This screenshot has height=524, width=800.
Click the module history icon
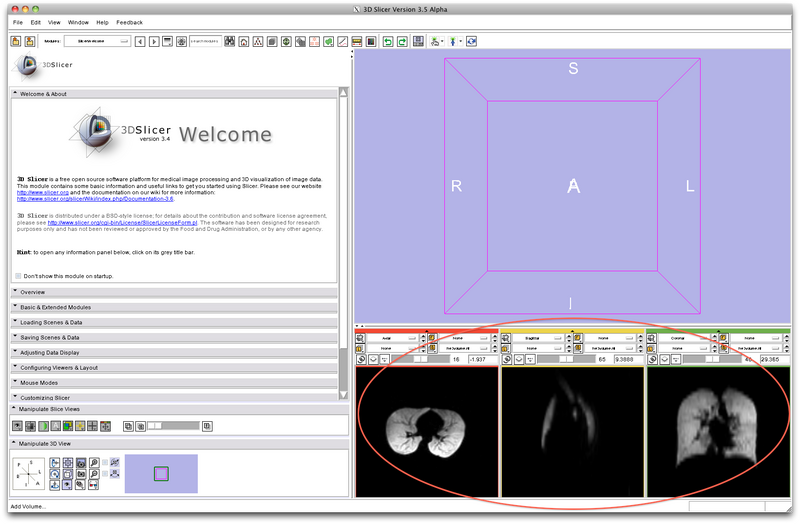point(167,42)
